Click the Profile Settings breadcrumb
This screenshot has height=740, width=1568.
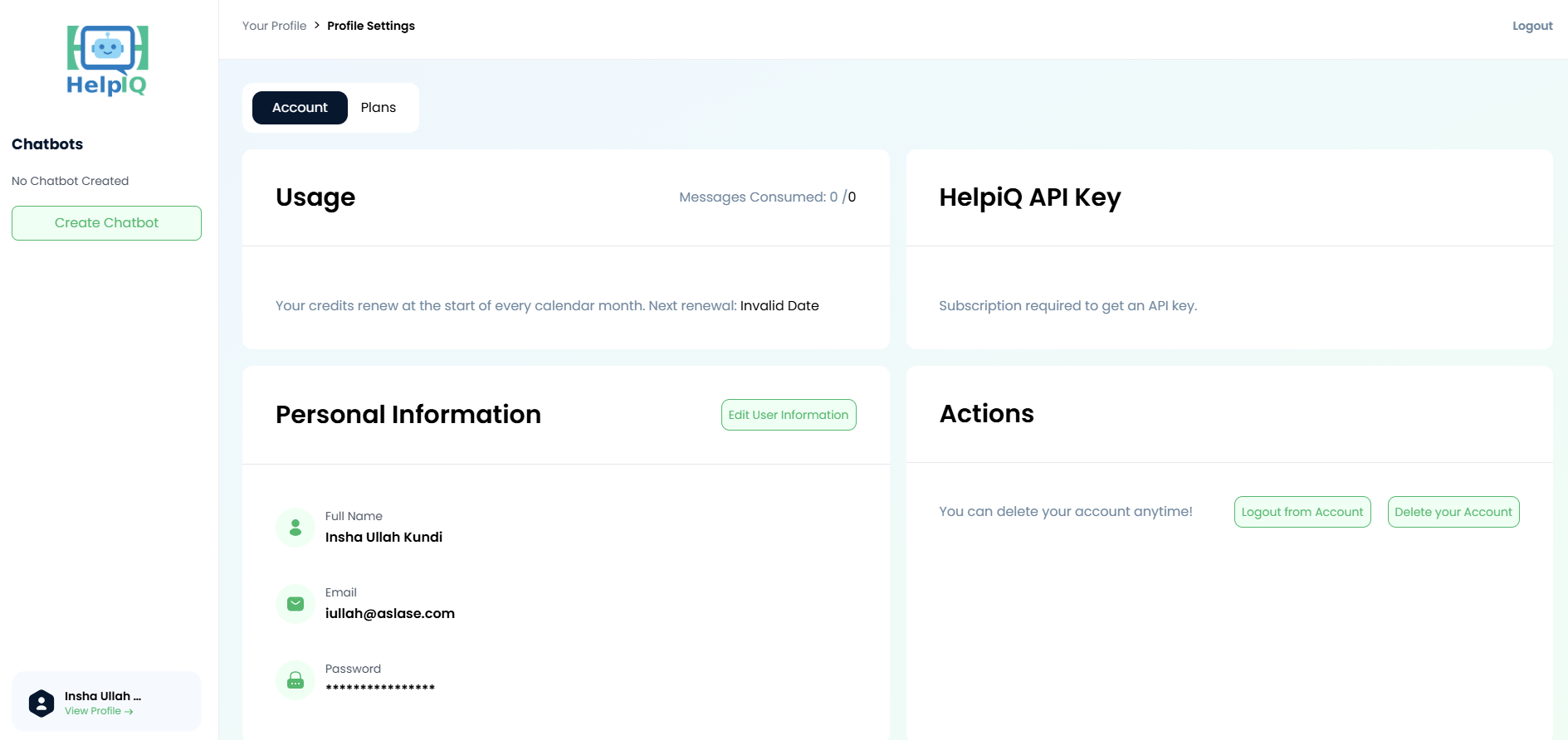point(371,26)
